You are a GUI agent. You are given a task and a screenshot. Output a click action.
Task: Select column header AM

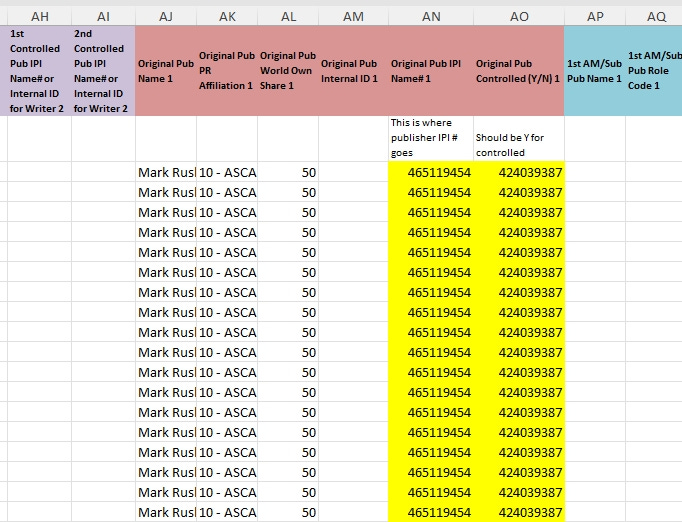pyautogui.click(x=353, y=17)
